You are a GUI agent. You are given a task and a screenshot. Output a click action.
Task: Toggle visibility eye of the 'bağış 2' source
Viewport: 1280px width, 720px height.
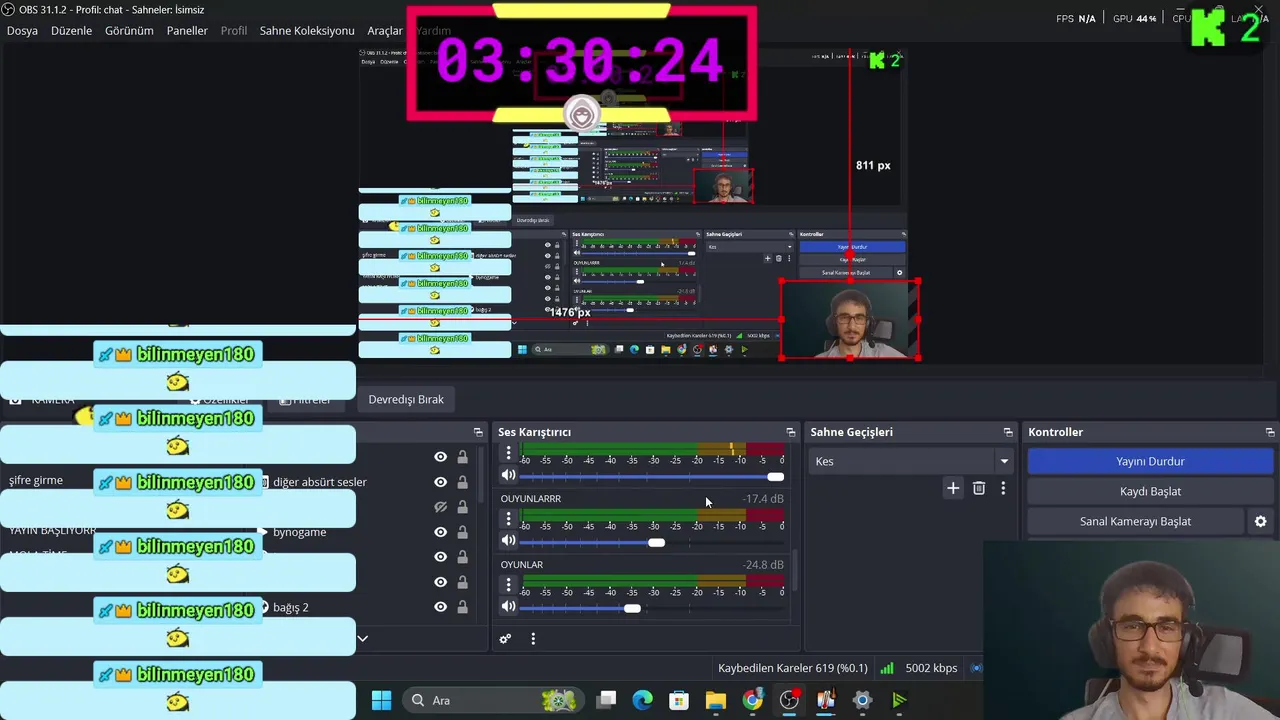[440, 607]
